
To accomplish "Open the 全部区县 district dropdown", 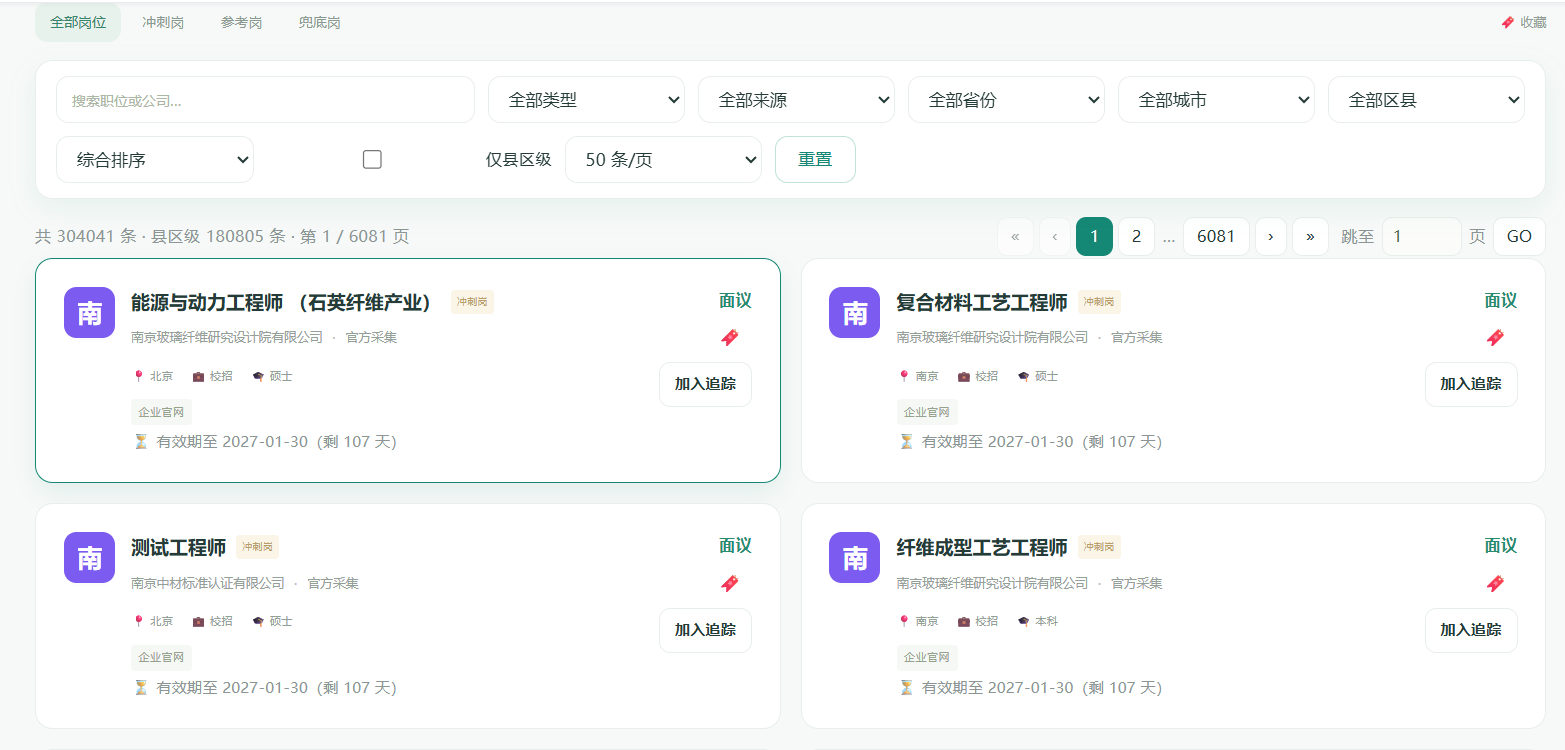I will click(x=1426, y=100).
